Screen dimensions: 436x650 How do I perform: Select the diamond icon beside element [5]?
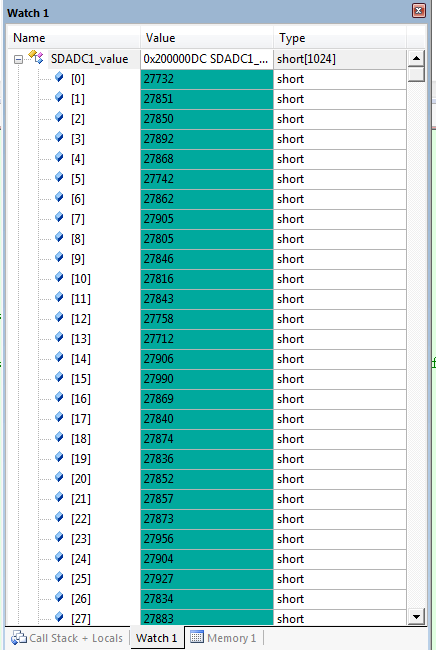[x=59, y=177]
